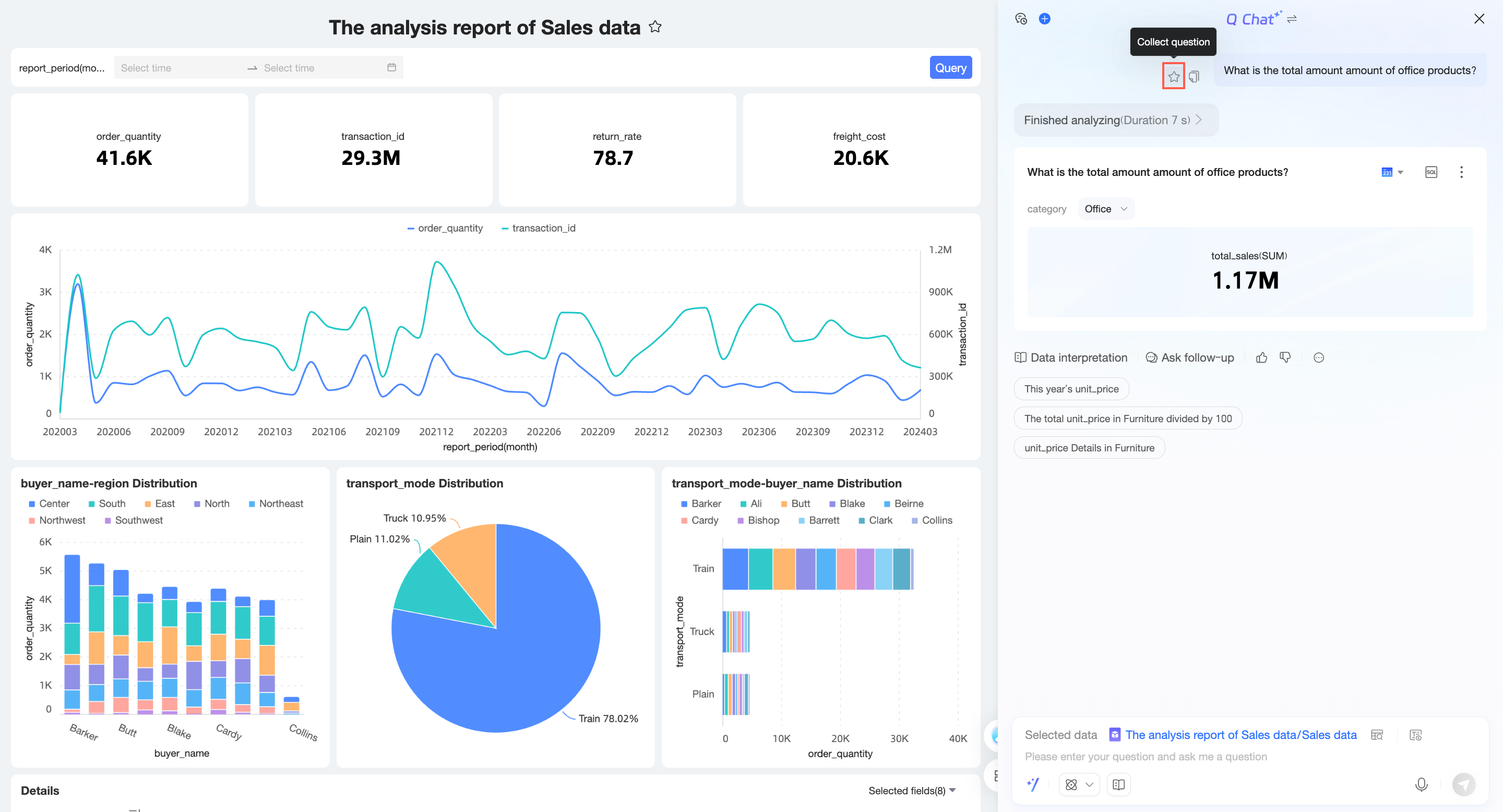The height and width of the screenshot is (812, 1503).
Task: Open the SQL view icon
Action: tap(1430, 172)
